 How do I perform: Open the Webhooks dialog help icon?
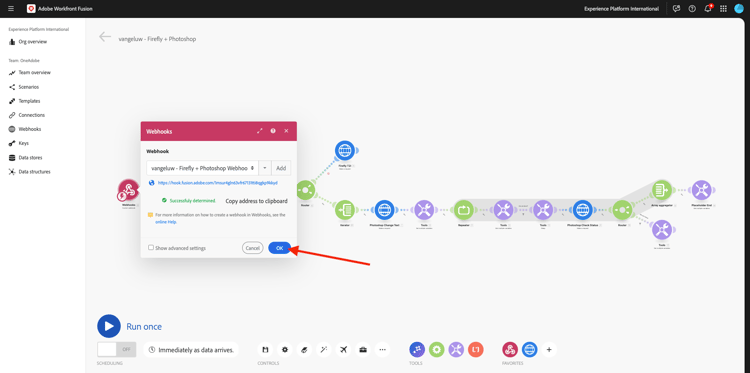[x=273, y=131]
